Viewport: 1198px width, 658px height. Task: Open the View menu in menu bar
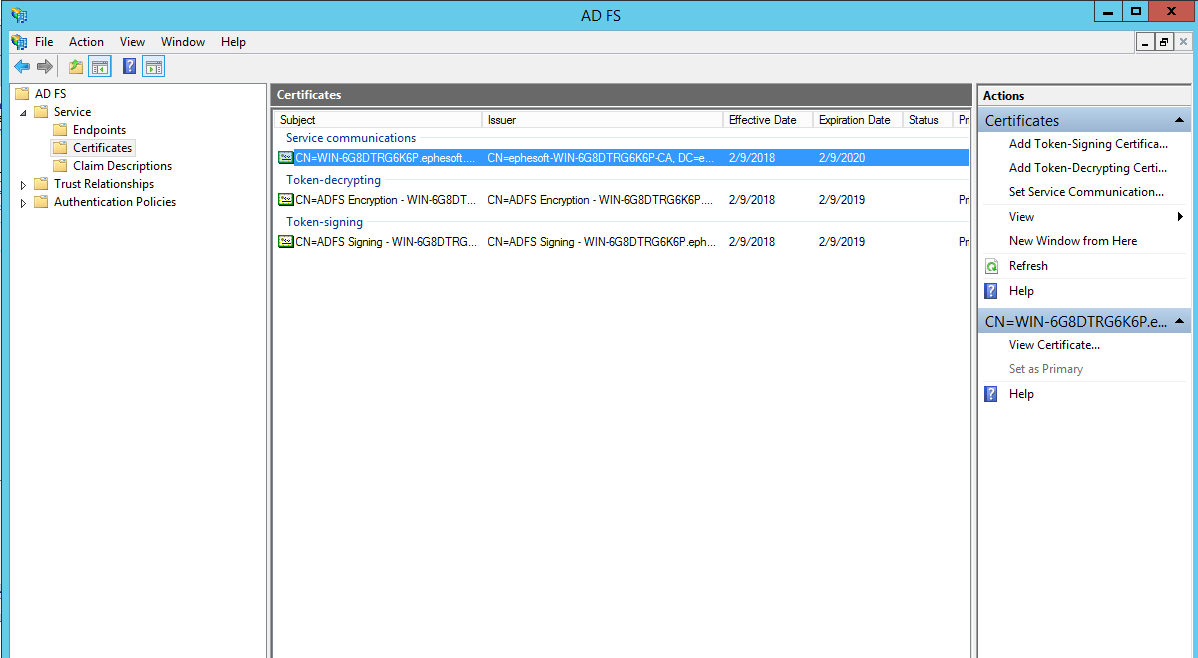tap(132, 42)
